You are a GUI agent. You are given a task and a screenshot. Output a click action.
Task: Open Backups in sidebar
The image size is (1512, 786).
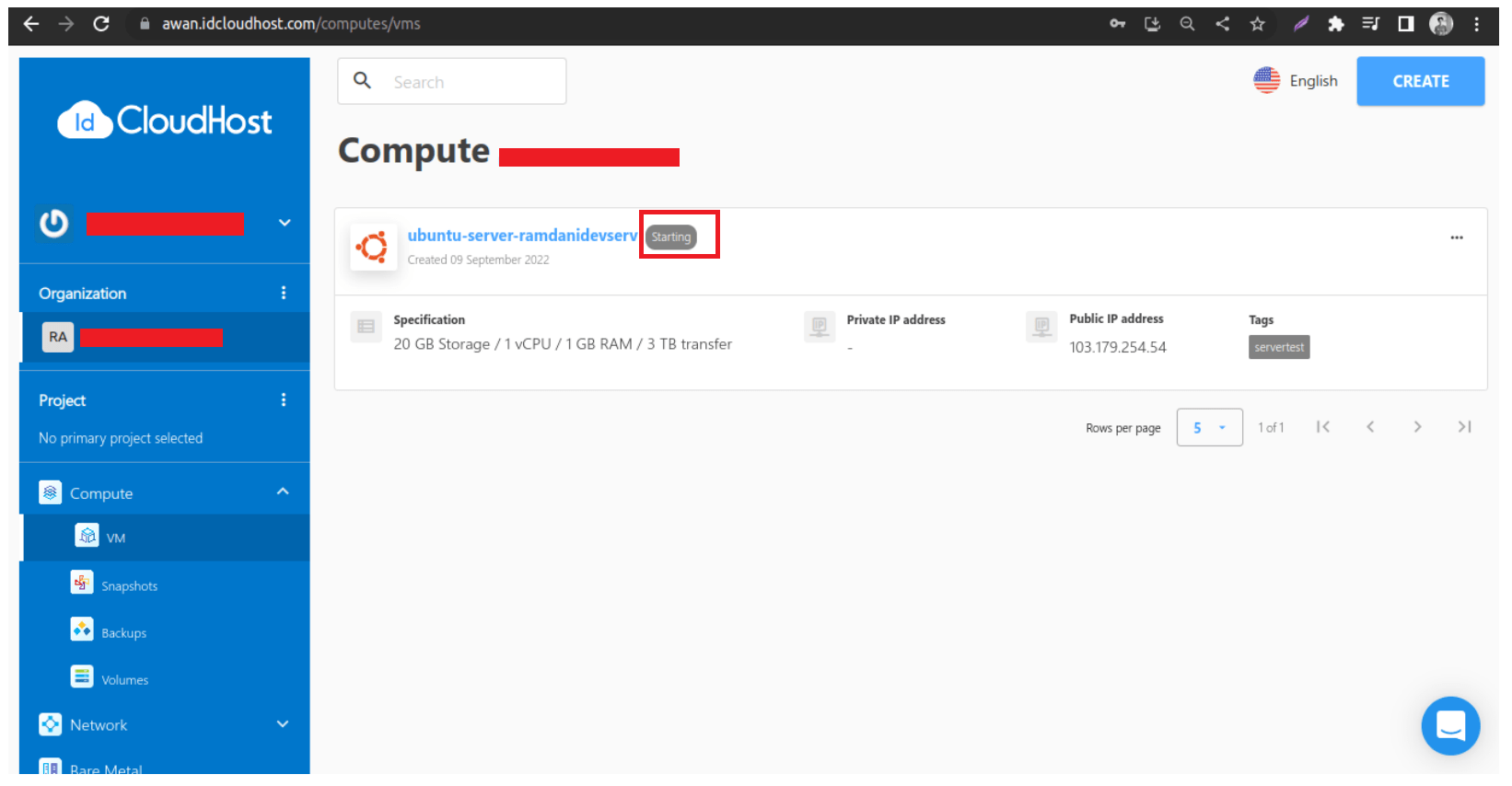pos(123,633)
